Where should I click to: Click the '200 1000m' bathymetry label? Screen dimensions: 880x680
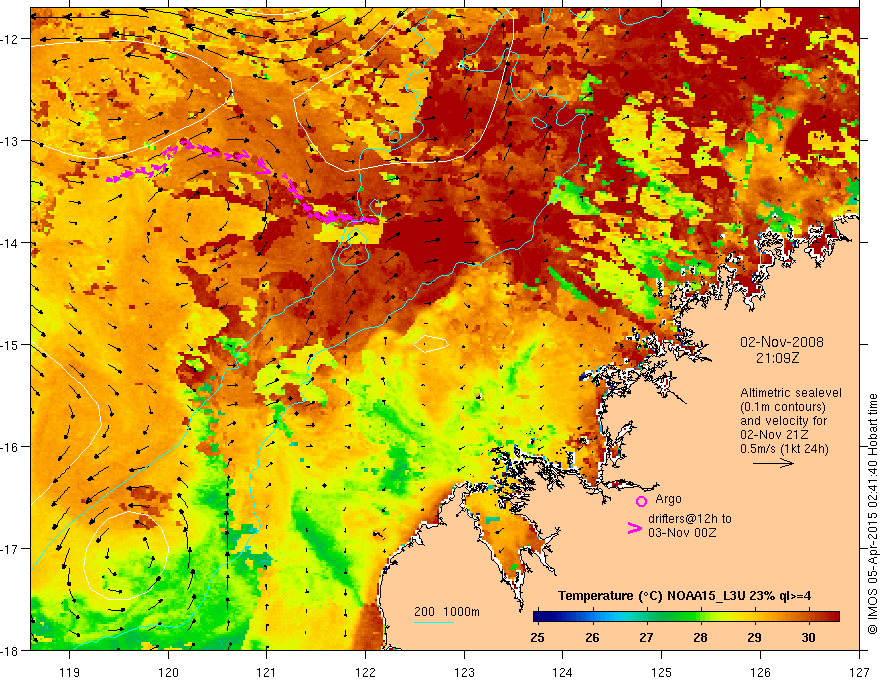point(447,612)
